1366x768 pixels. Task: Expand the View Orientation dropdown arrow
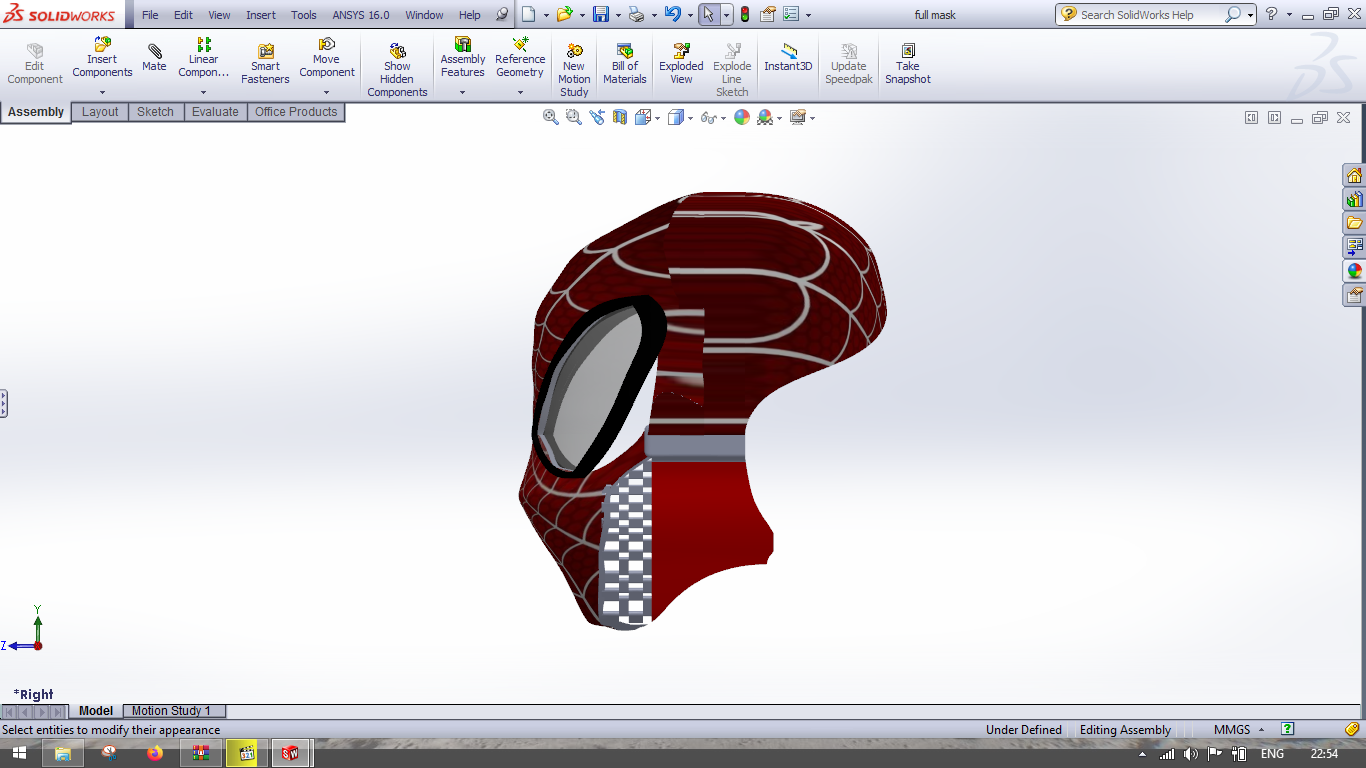[x=657, y=118]
